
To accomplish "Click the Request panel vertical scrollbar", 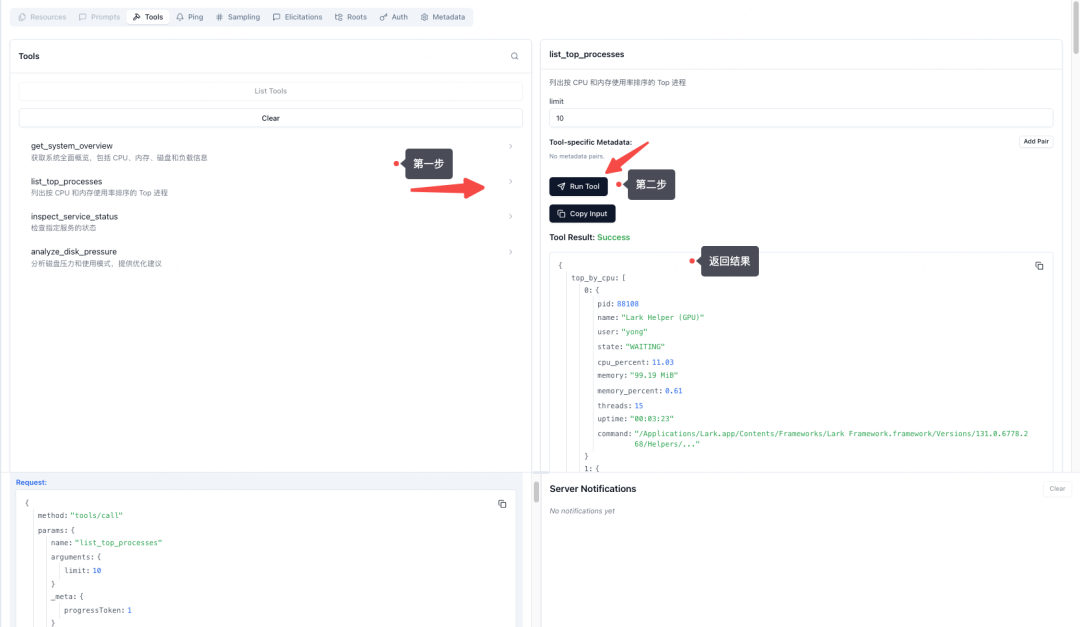I will 536,492.
